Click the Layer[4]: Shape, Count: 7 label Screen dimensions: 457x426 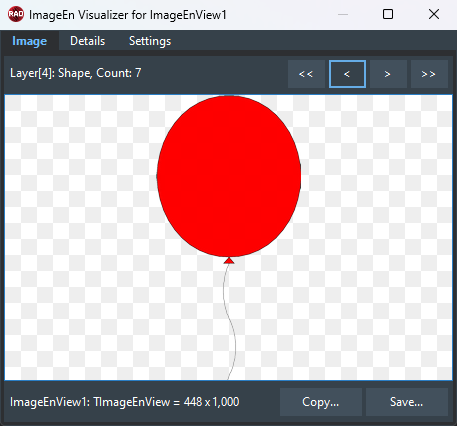[76, 73]
